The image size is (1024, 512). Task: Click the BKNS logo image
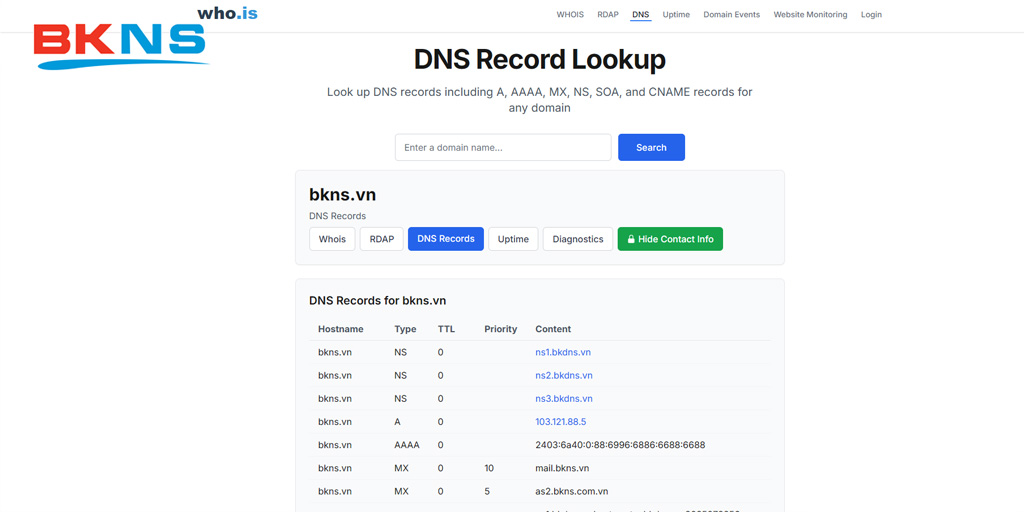coord(120,45)
